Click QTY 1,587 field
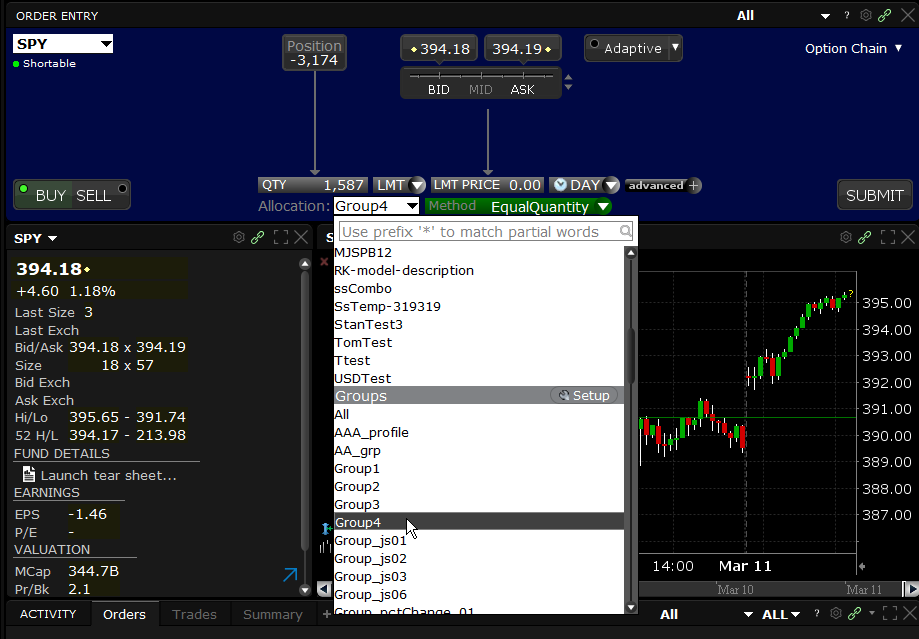Image resolution: width=919 pixels, height=639 pixels. coord(313,185)
